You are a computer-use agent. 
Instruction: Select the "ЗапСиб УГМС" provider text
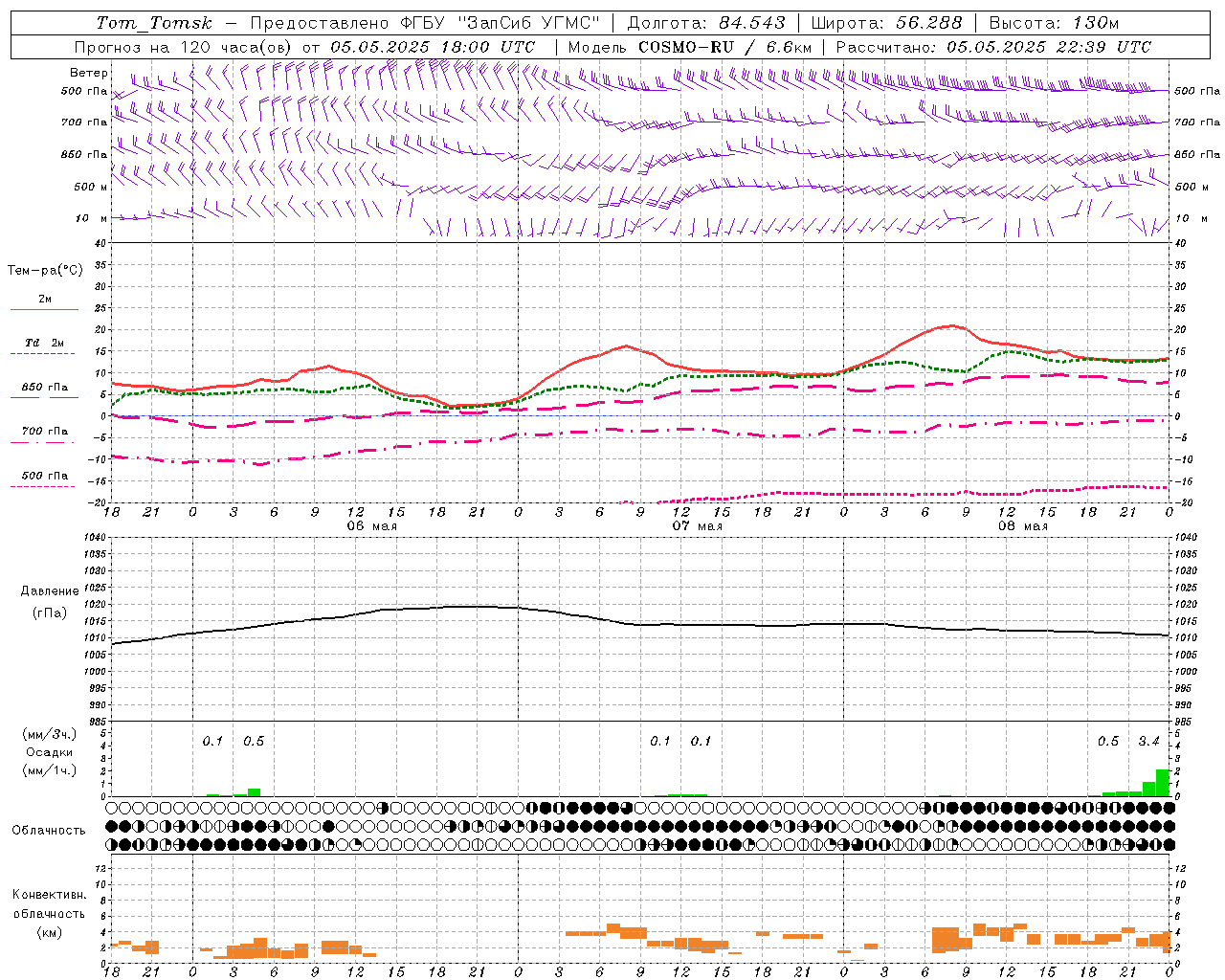(528, 23)
